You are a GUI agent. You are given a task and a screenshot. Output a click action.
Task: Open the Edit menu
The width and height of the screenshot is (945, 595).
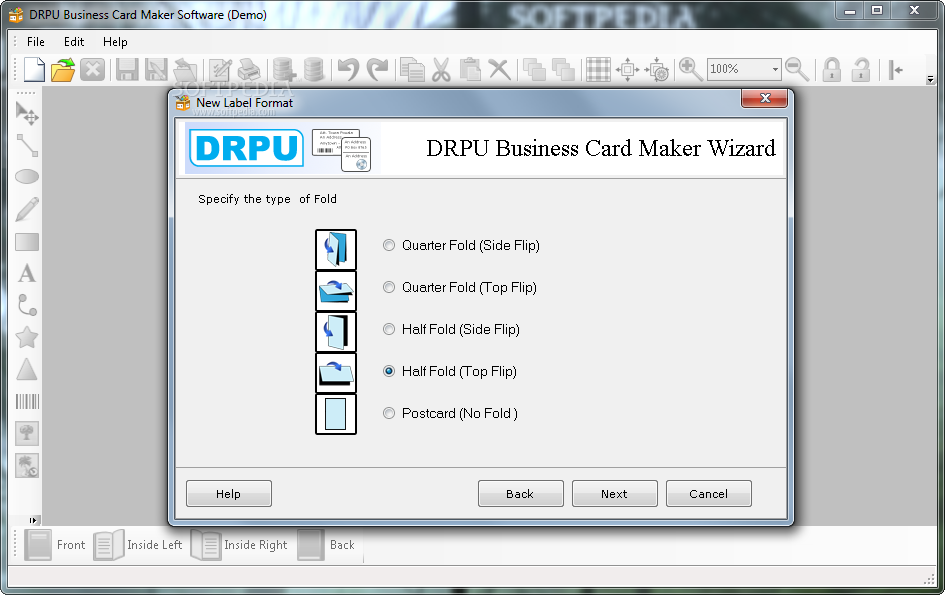tap(74, 42)
